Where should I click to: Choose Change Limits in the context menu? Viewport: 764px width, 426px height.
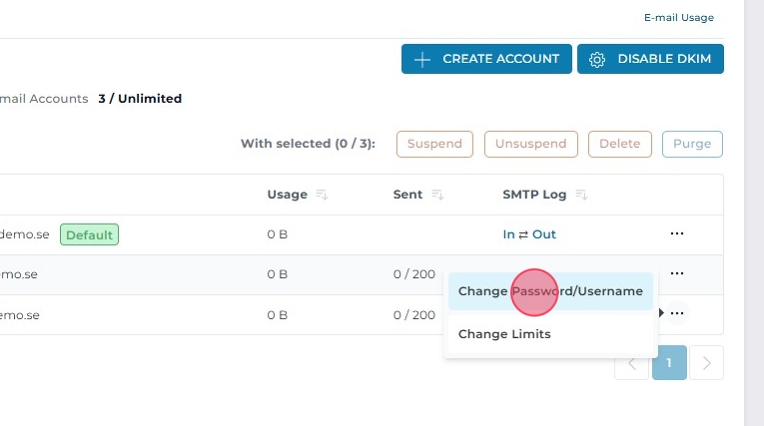click(x=504, y=334)
